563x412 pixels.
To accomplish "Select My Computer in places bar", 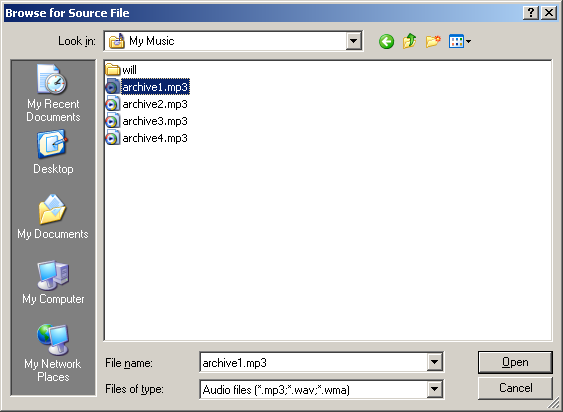I will [x=53, y=282].
